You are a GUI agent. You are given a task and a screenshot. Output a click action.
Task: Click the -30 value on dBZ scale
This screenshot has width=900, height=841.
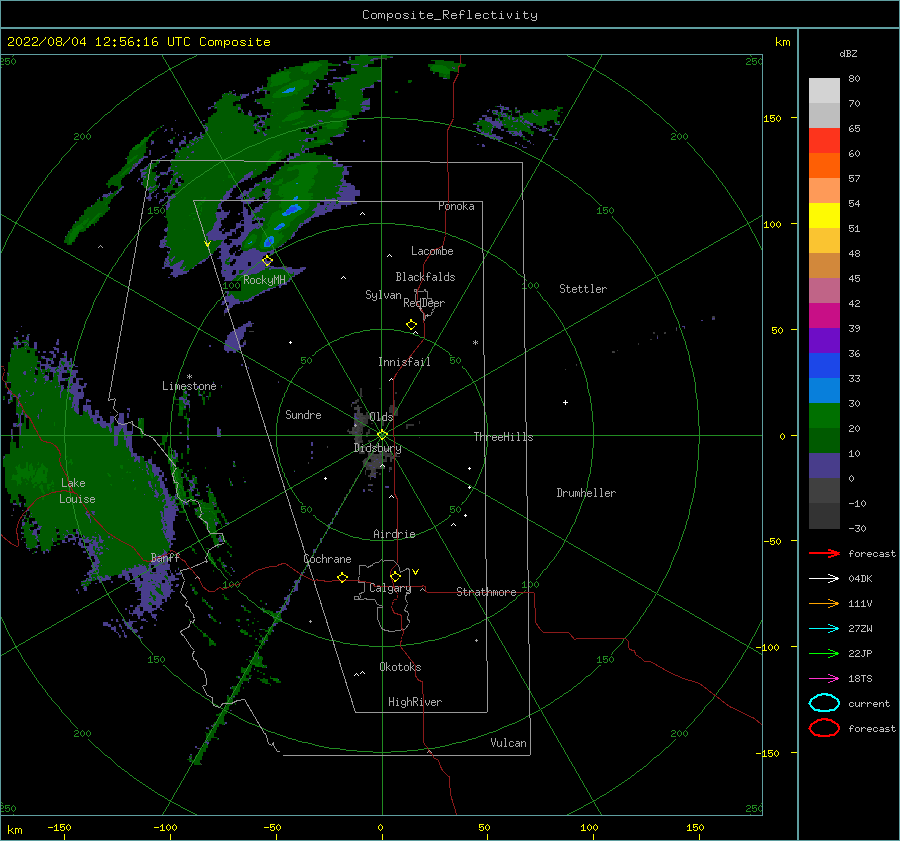coord(857,528)
